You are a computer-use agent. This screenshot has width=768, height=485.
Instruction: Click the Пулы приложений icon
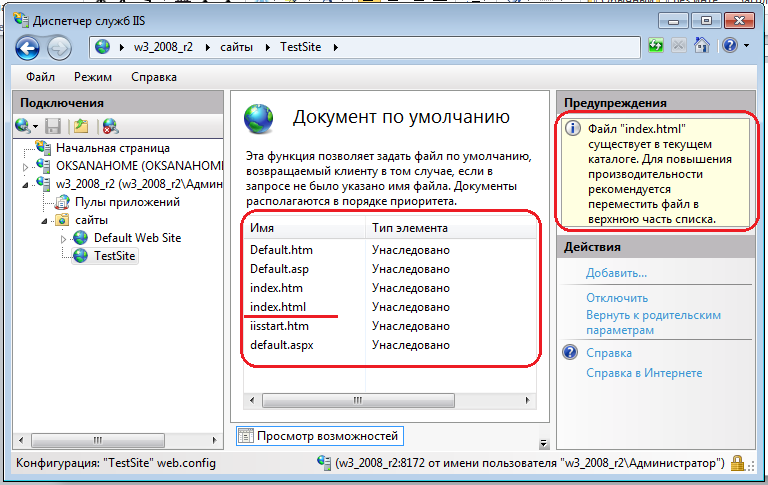tap(62, 202)
